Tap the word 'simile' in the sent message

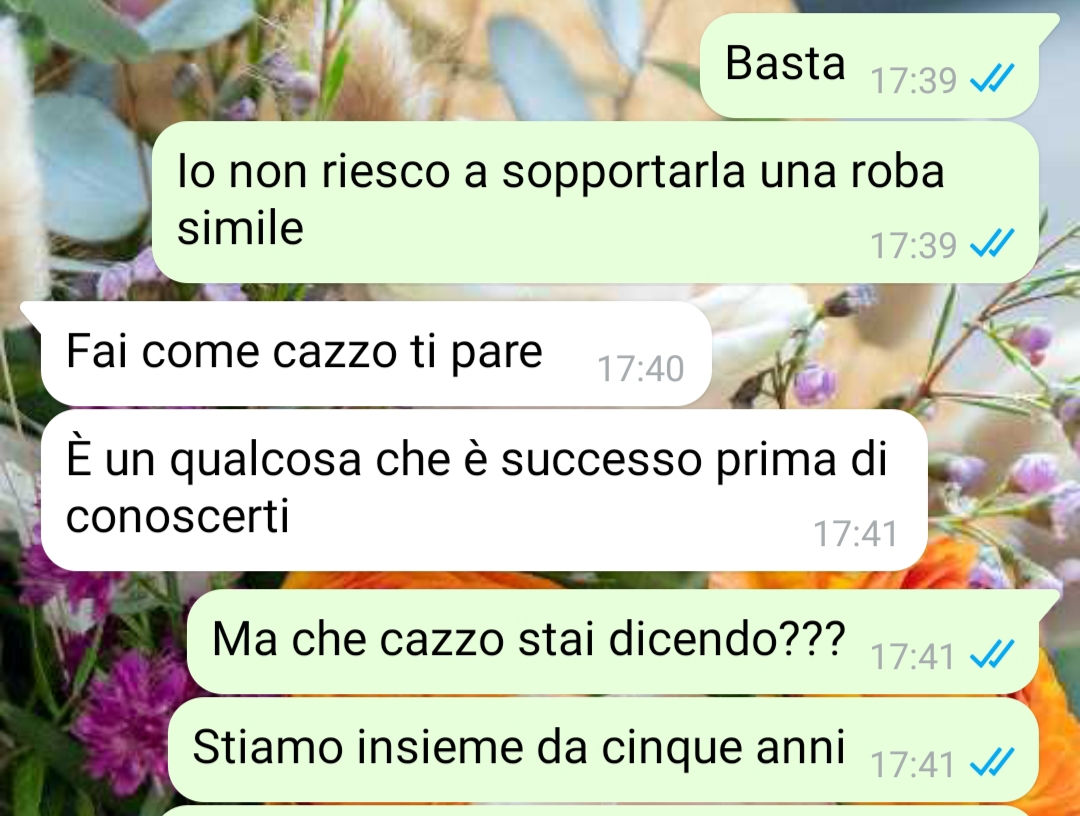pos(240,228)
